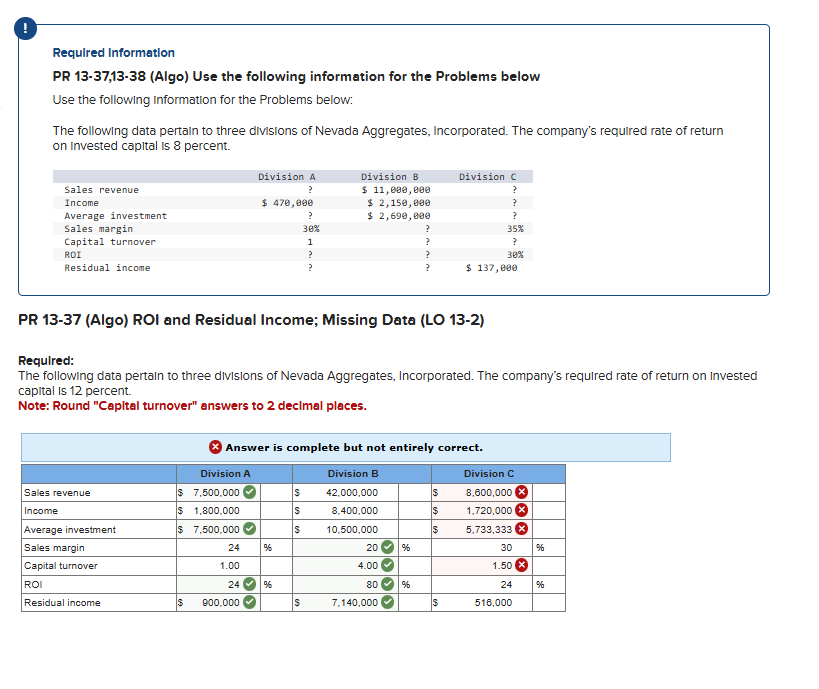The width and height of the screenshot is (819, 689).
Task: Click the Residual income row label in answer table
Action: click(x=62, y=603)
